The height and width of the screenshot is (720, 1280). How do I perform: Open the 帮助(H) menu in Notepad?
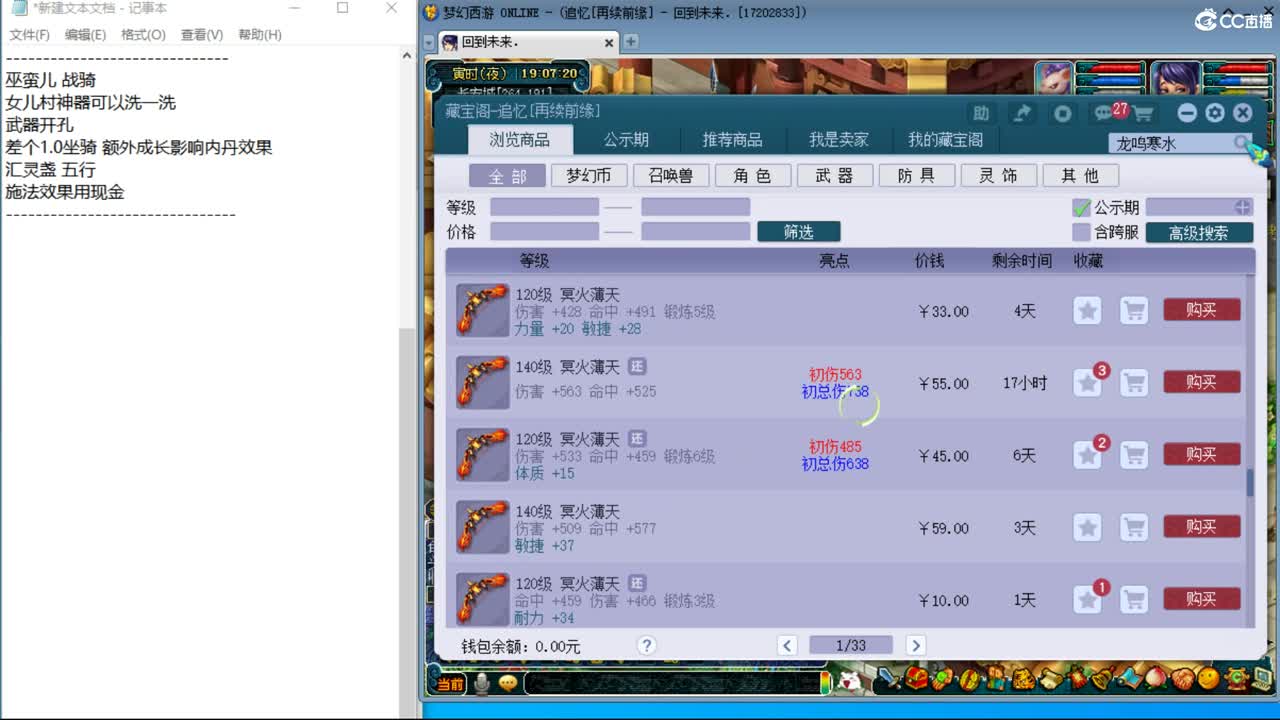point(260,34)
